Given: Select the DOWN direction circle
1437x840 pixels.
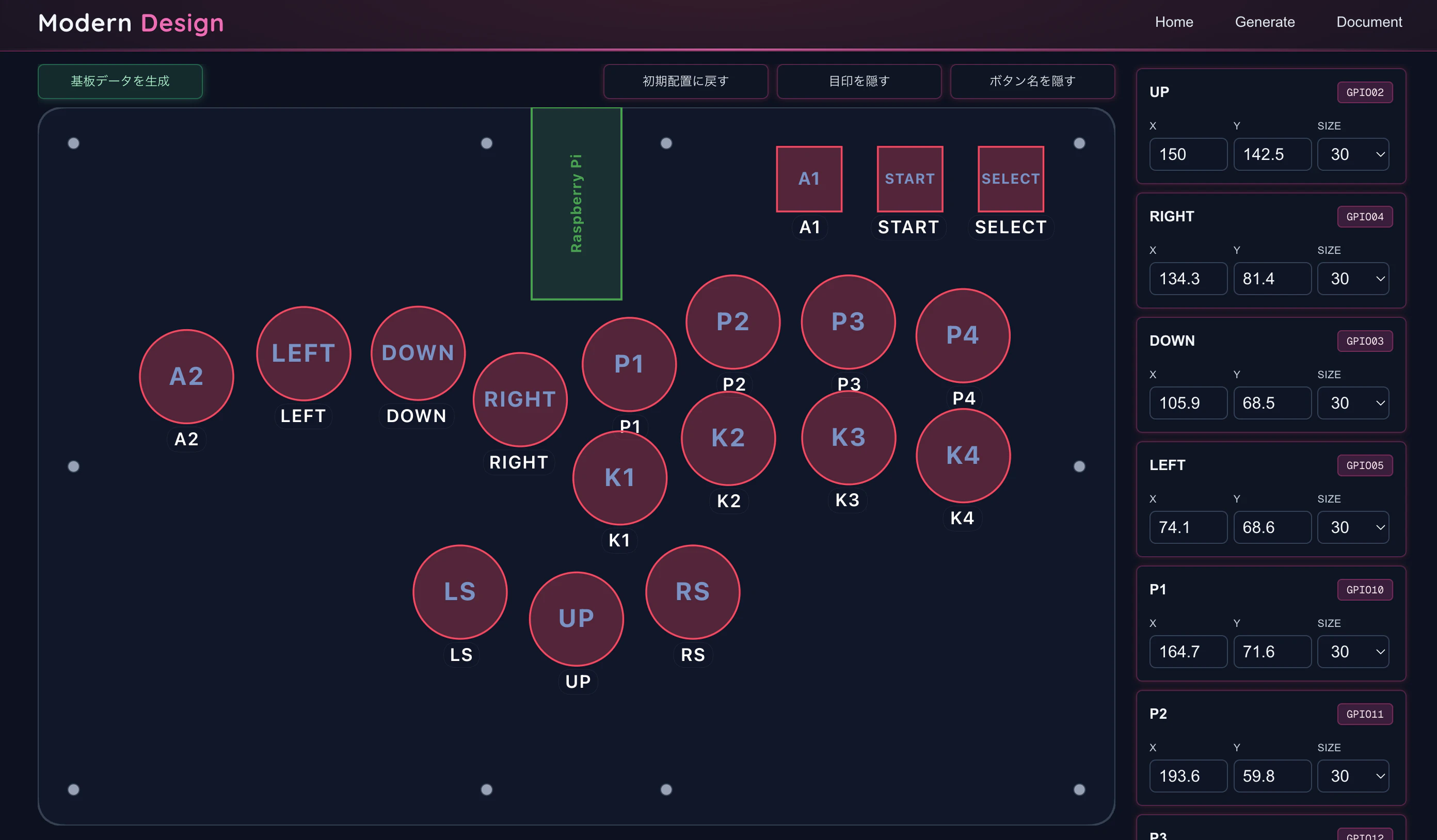Looking at the screenshot, I should pos(418,353).
